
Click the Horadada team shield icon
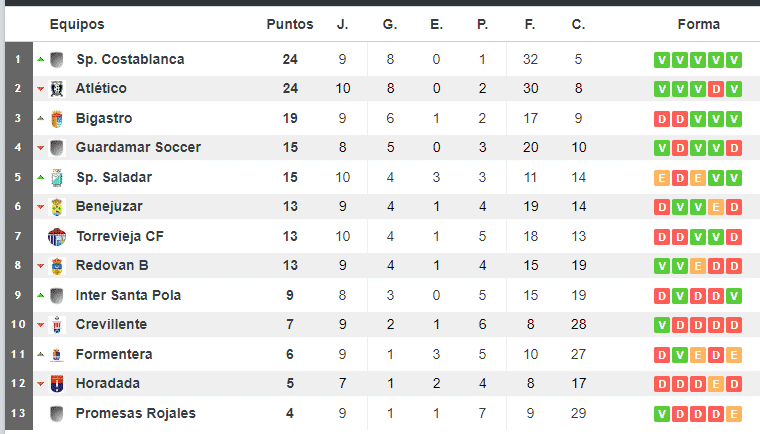coord(57,384)
